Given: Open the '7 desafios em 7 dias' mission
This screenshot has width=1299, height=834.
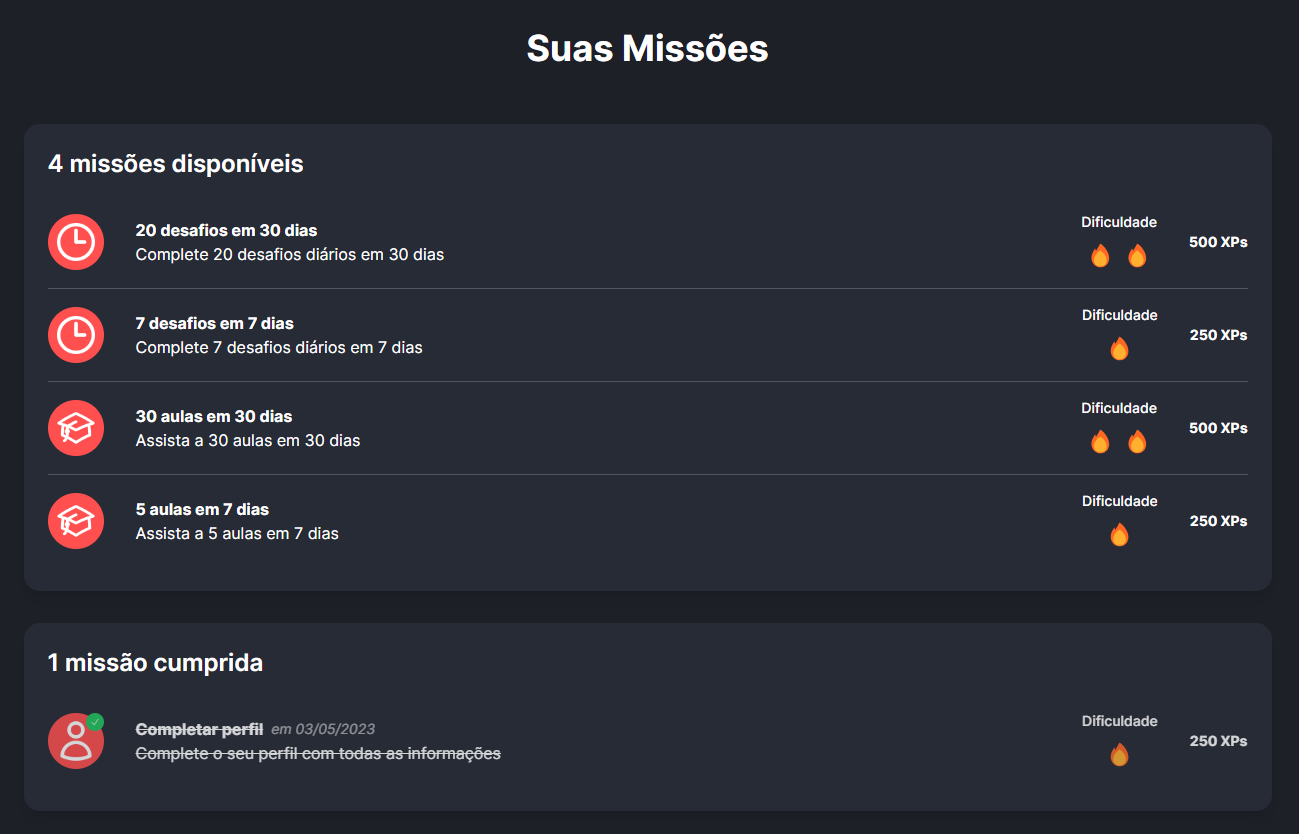Looking at the screenshot, I should coord(214,323).
